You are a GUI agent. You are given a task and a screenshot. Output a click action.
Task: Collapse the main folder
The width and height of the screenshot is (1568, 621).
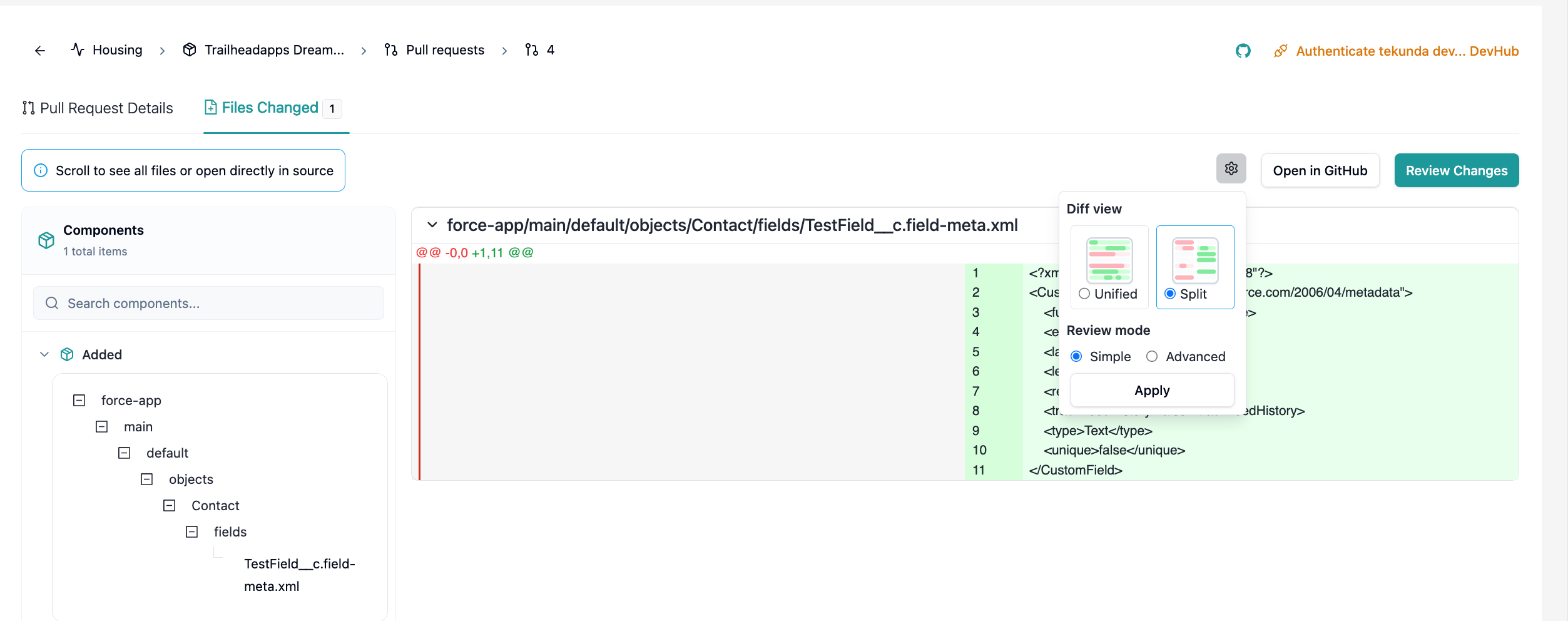pyautogui.click(x=101, y=426)
